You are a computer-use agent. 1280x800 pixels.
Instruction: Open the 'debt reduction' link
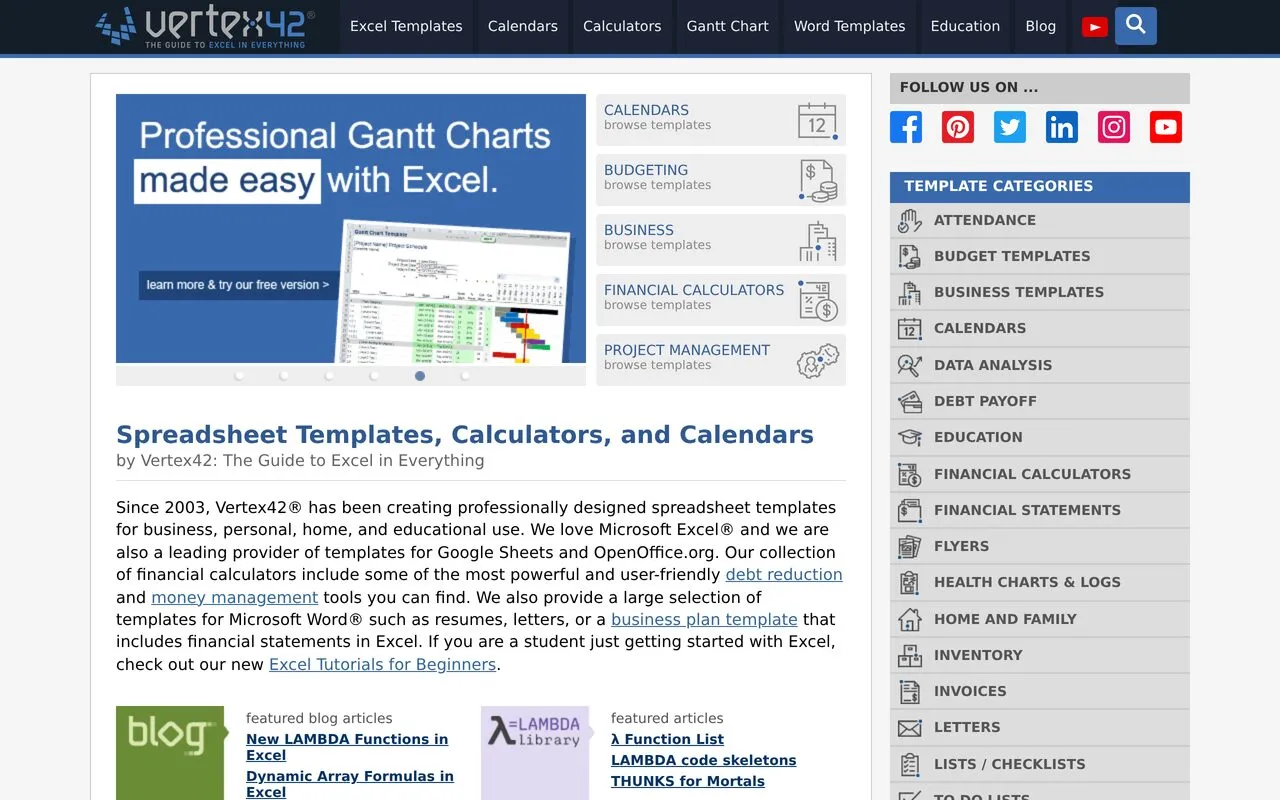[784, 575]
